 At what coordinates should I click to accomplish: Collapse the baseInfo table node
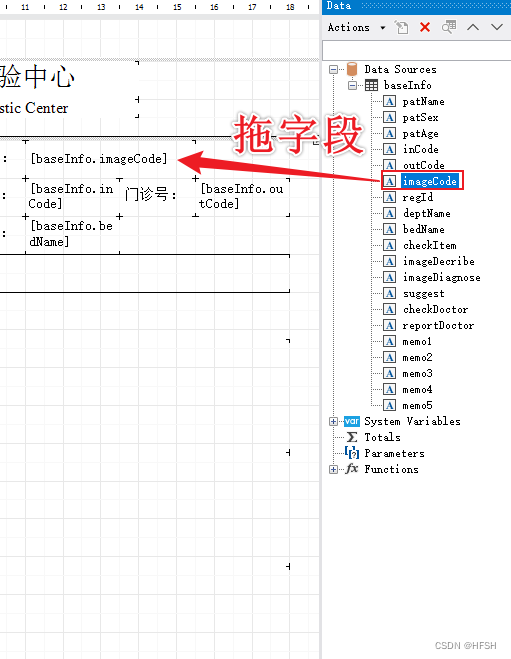352,86
